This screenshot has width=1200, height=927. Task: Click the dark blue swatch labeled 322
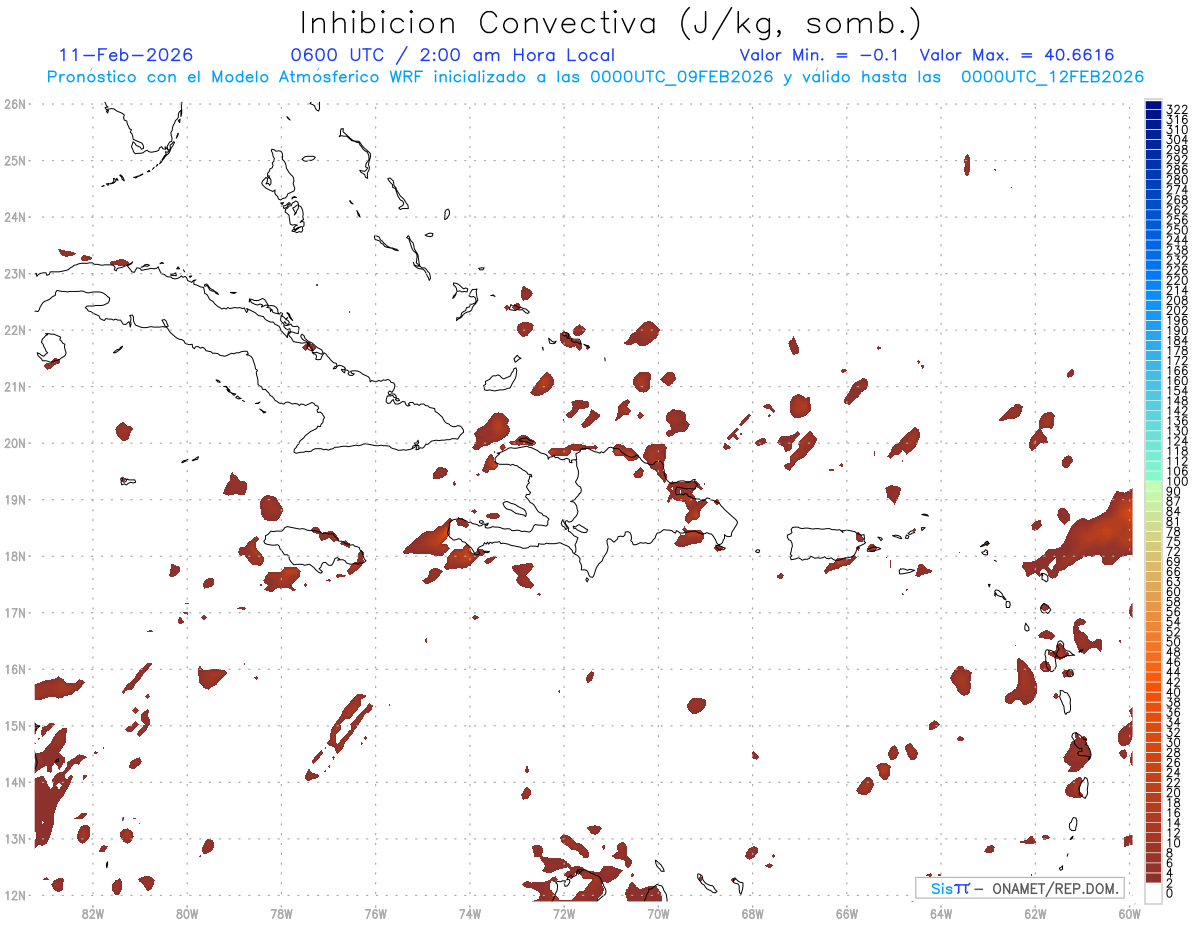[1154, 107]
